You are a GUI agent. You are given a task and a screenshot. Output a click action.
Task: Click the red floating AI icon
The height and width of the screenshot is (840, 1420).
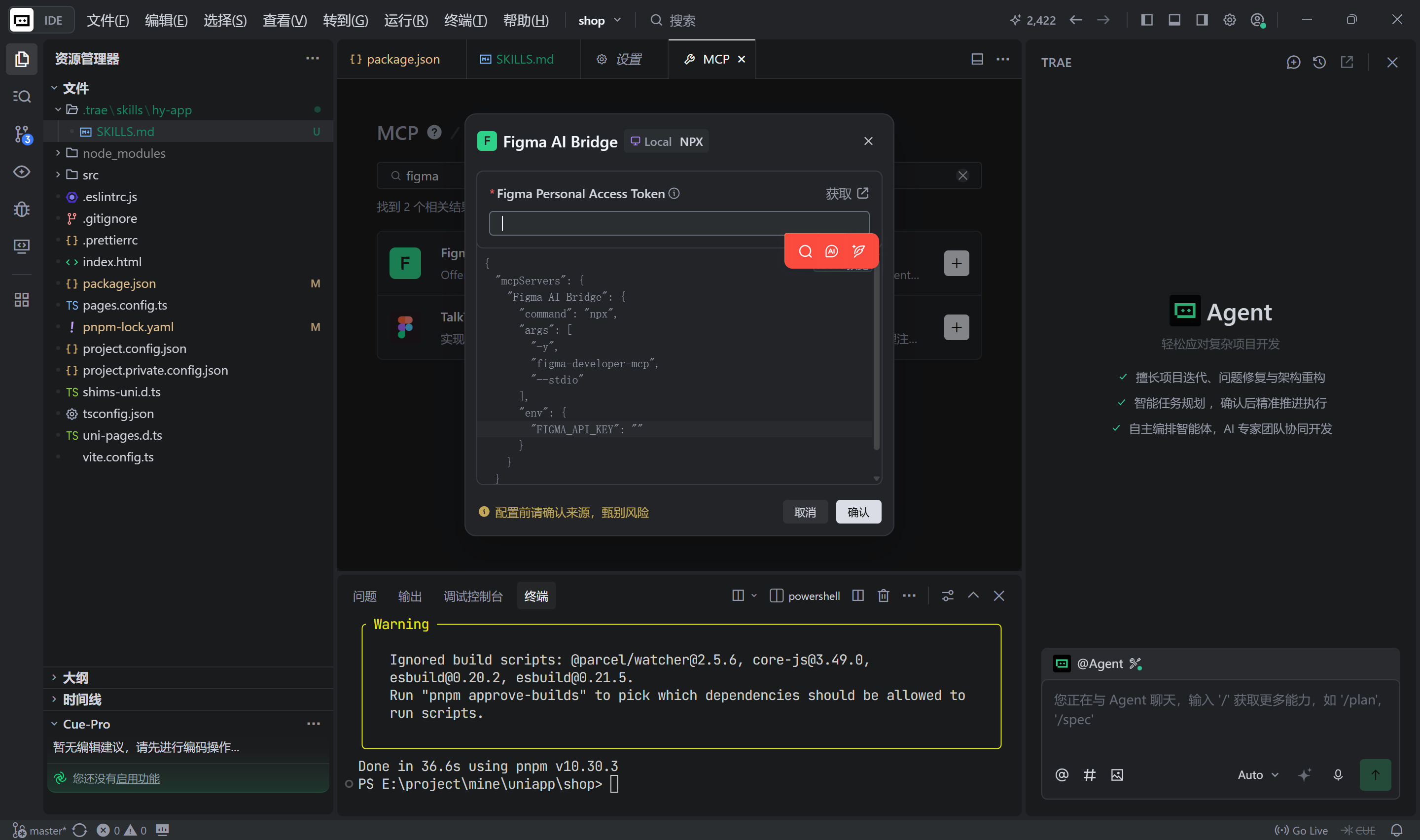(x=831, y=251)
